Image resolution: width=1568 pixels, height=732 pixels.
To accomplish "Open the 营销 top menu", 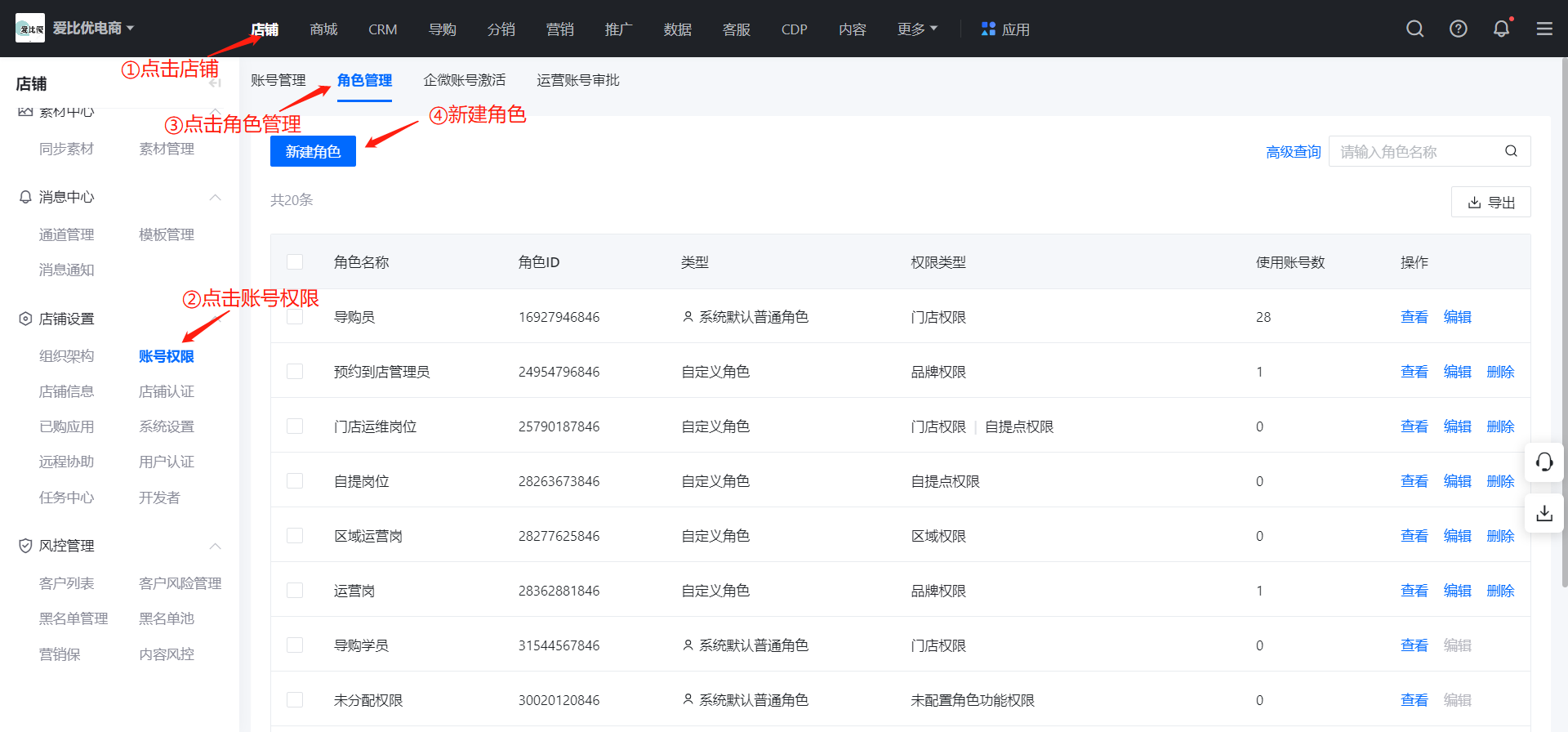I will (x=559, y=29).
